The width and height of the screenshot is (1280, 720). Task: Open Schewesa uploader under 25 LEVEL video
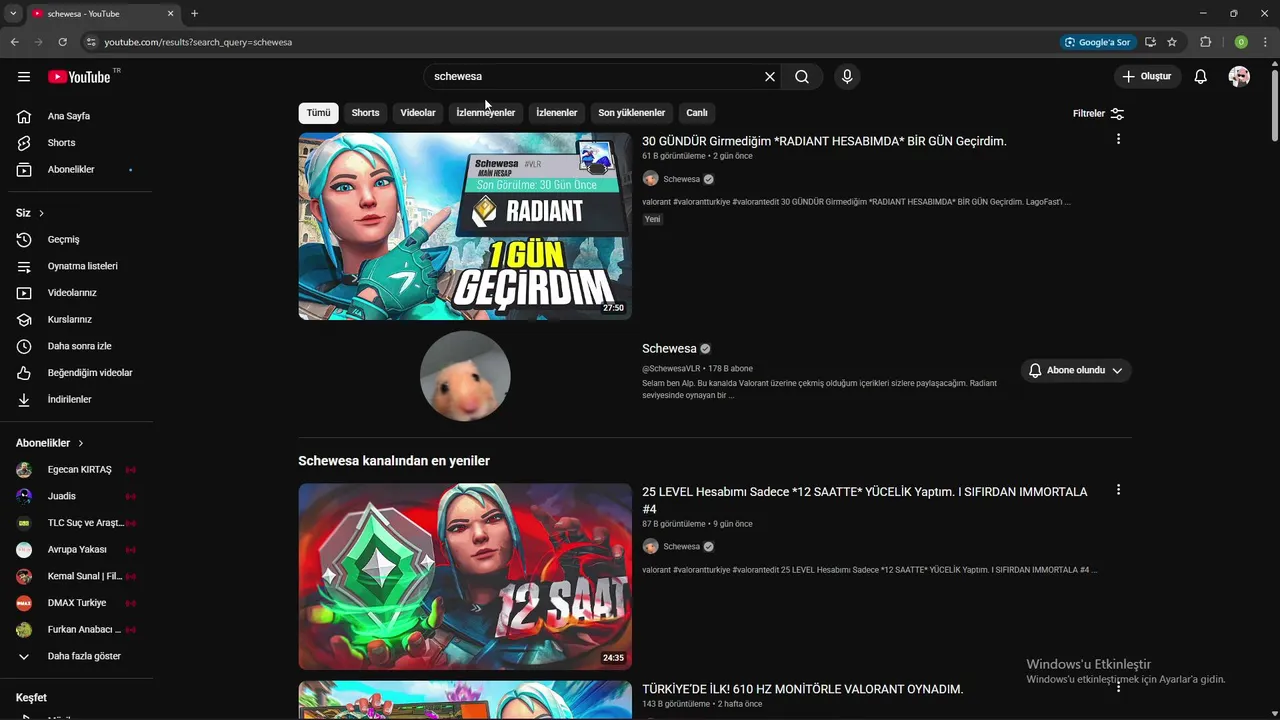[x=681, y=547]
